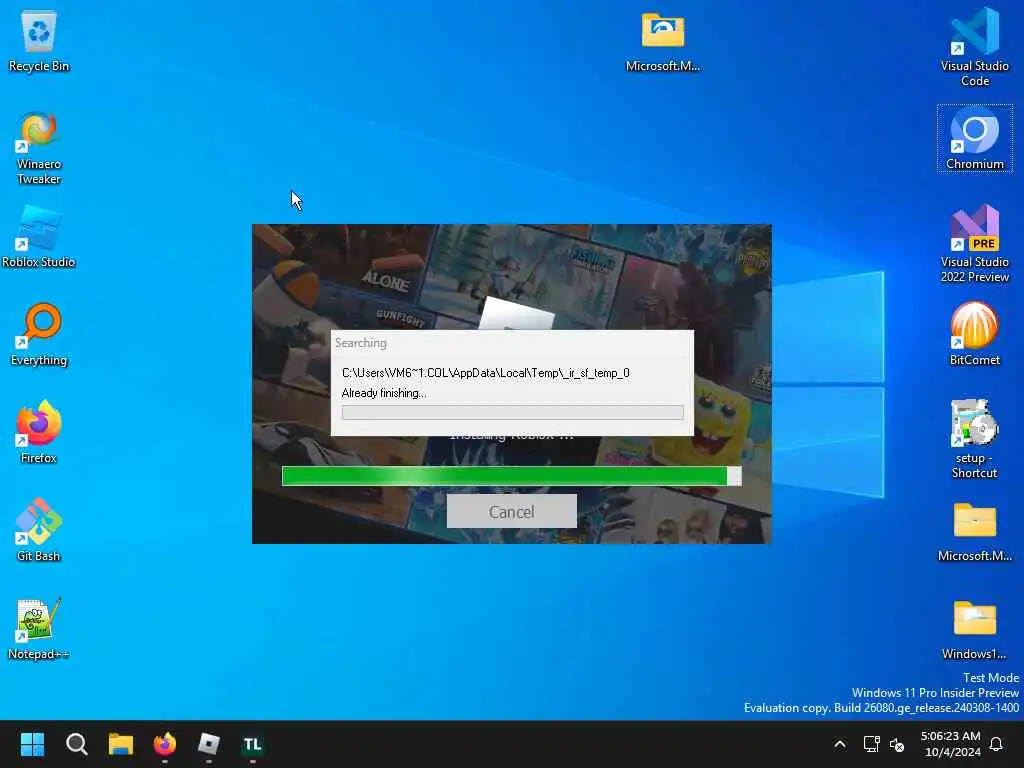Open taskbar Search
The width and height of the screenshot is (1024, 768).
76,744
